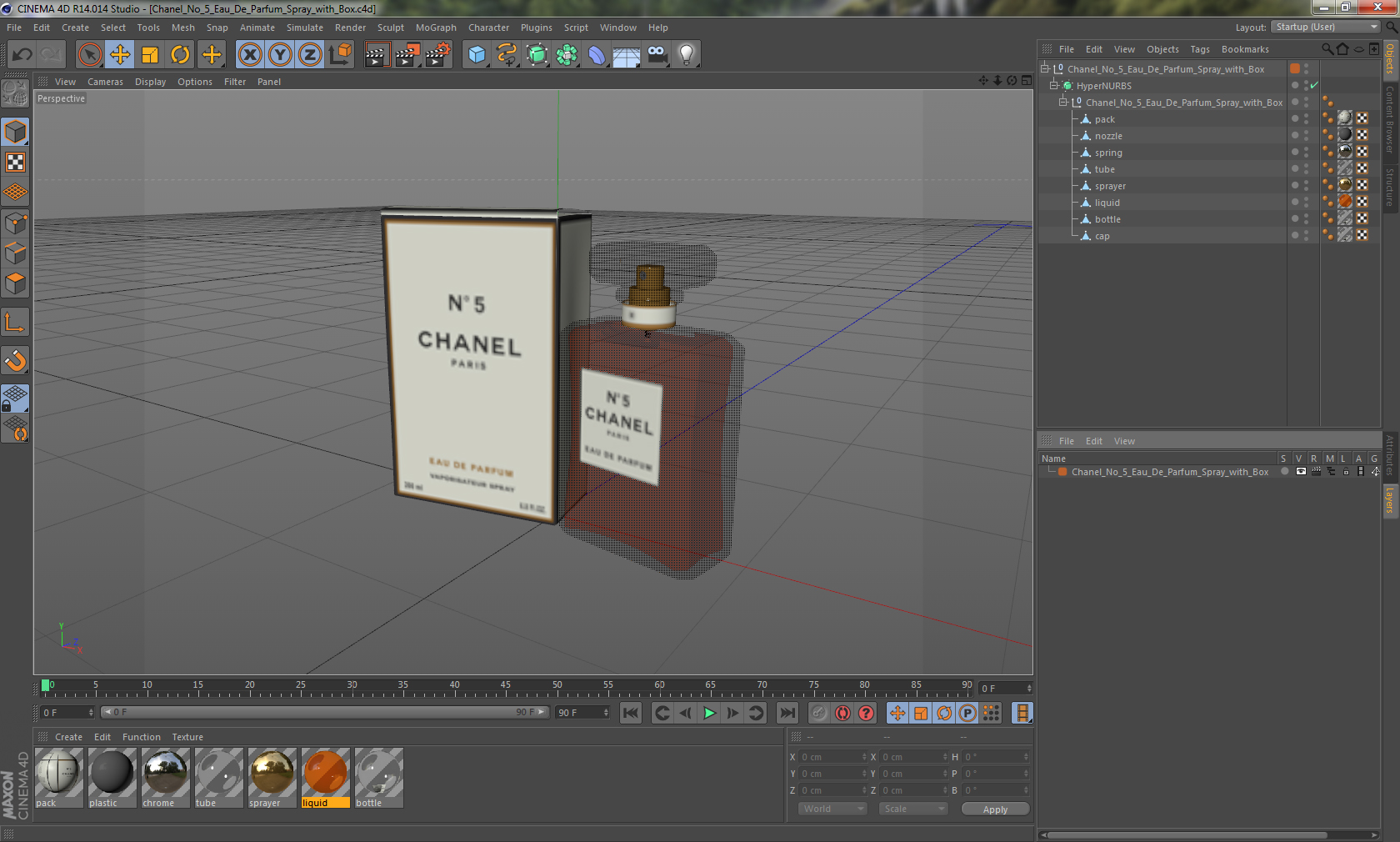Screen dimensions: 1400x842
Task: Select the sprayer object
Action: (x=1110, y=186)
